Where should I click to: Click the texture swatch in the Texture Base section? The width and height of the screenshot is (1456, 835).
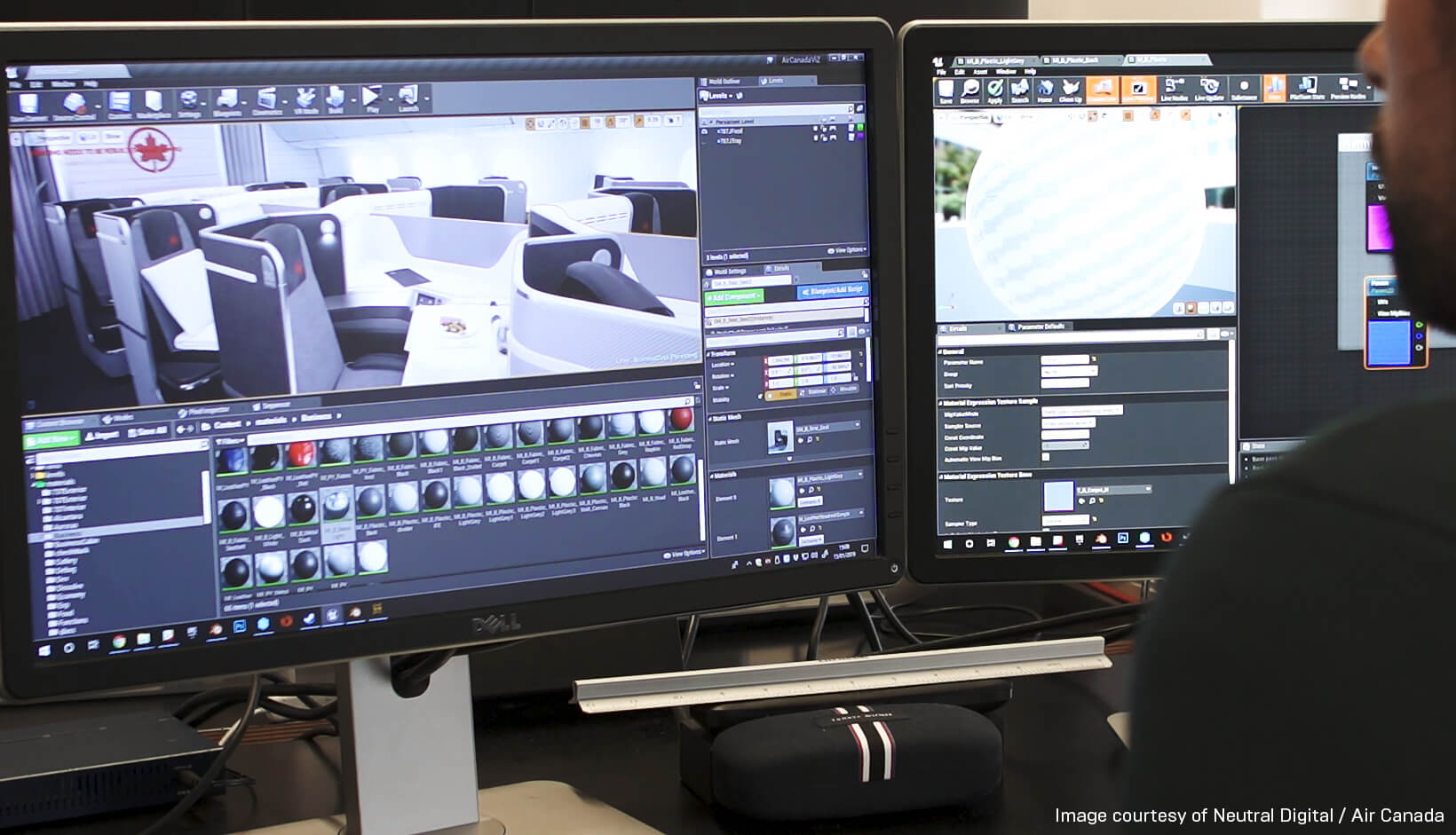pos(1057,496)
